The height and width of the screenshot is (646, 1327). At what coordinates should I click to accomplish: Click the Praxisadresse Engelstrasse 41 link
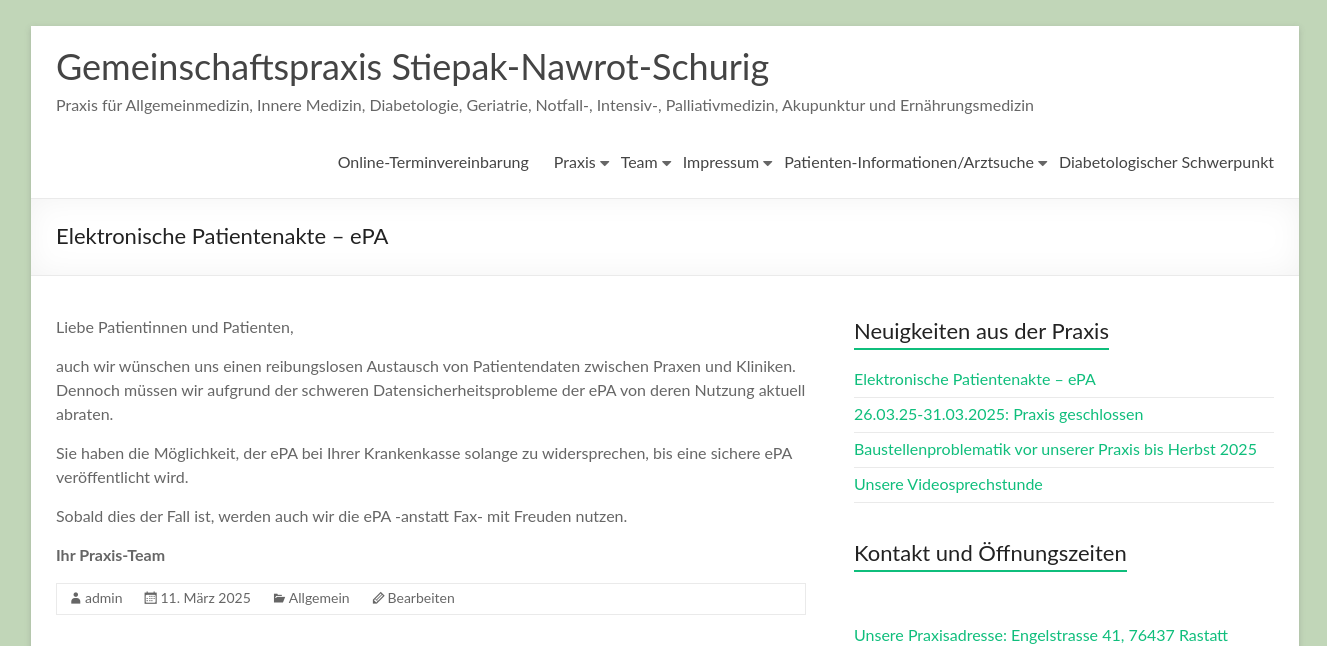1040,636
